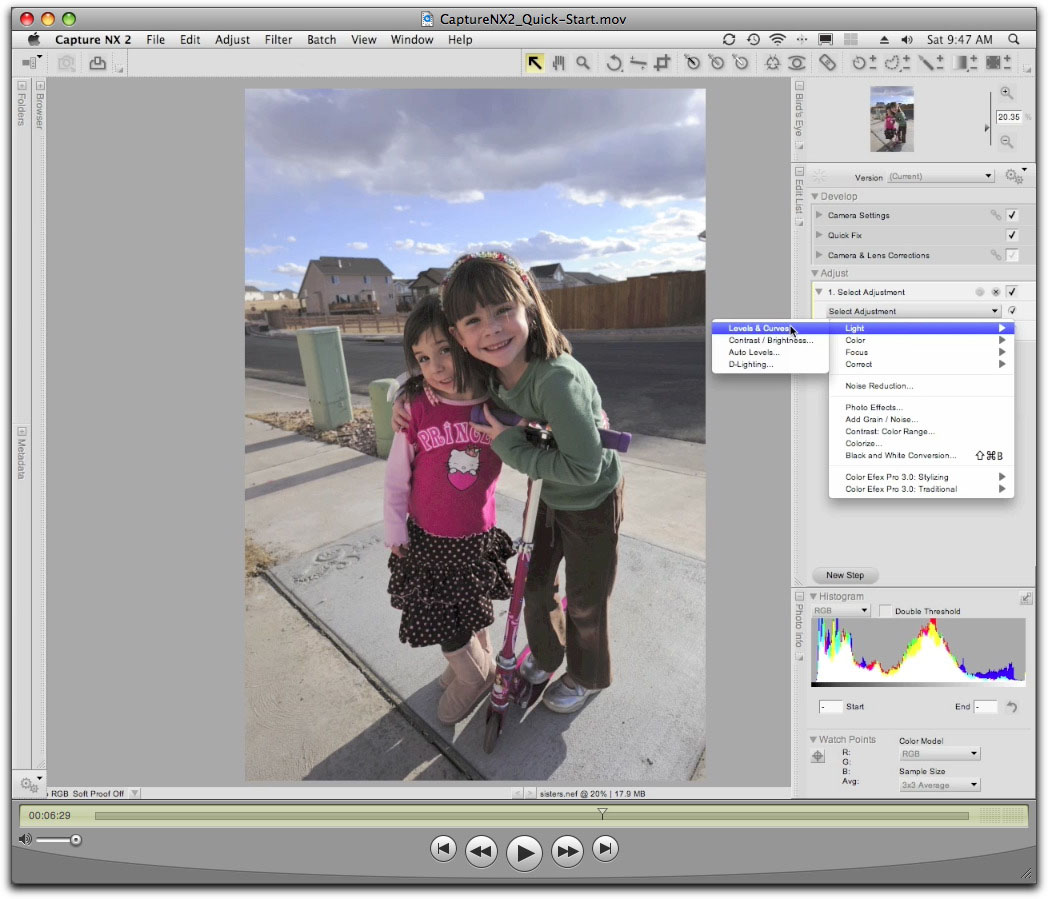
Task: Choose Levels & Curves from the submenu
Action: pyautogui.click(x=760, y=328)
